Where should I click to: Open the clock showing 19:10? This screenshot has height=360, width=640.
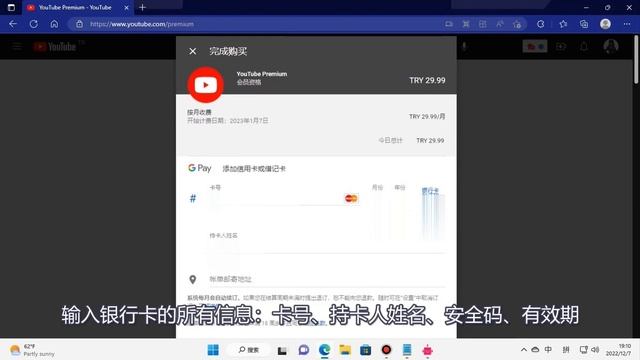click(x=619, y=350)
